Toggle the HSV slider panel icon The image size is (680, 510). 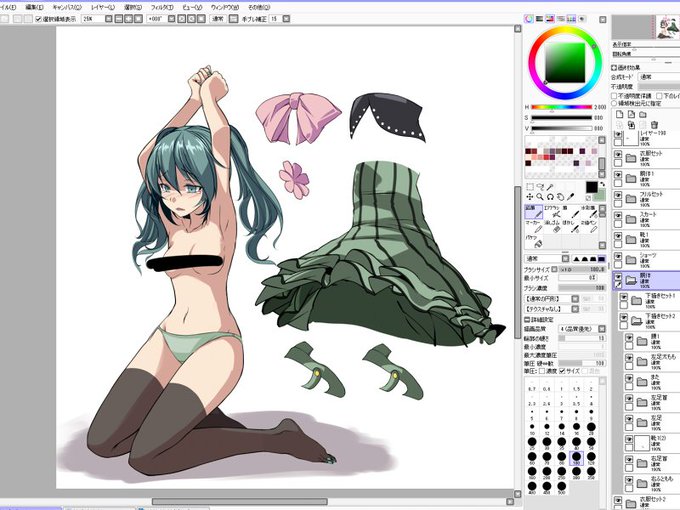549,19
